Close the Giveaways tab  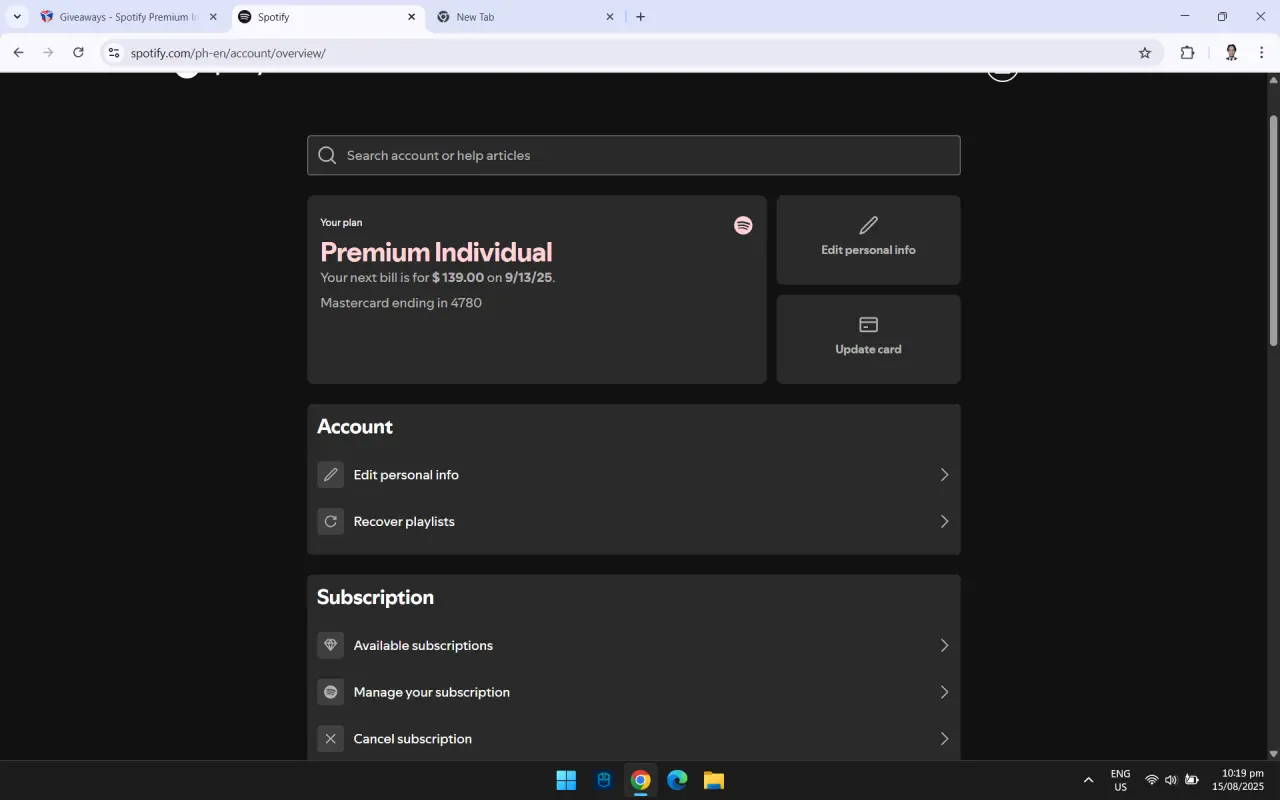click(x=213, y=17)
